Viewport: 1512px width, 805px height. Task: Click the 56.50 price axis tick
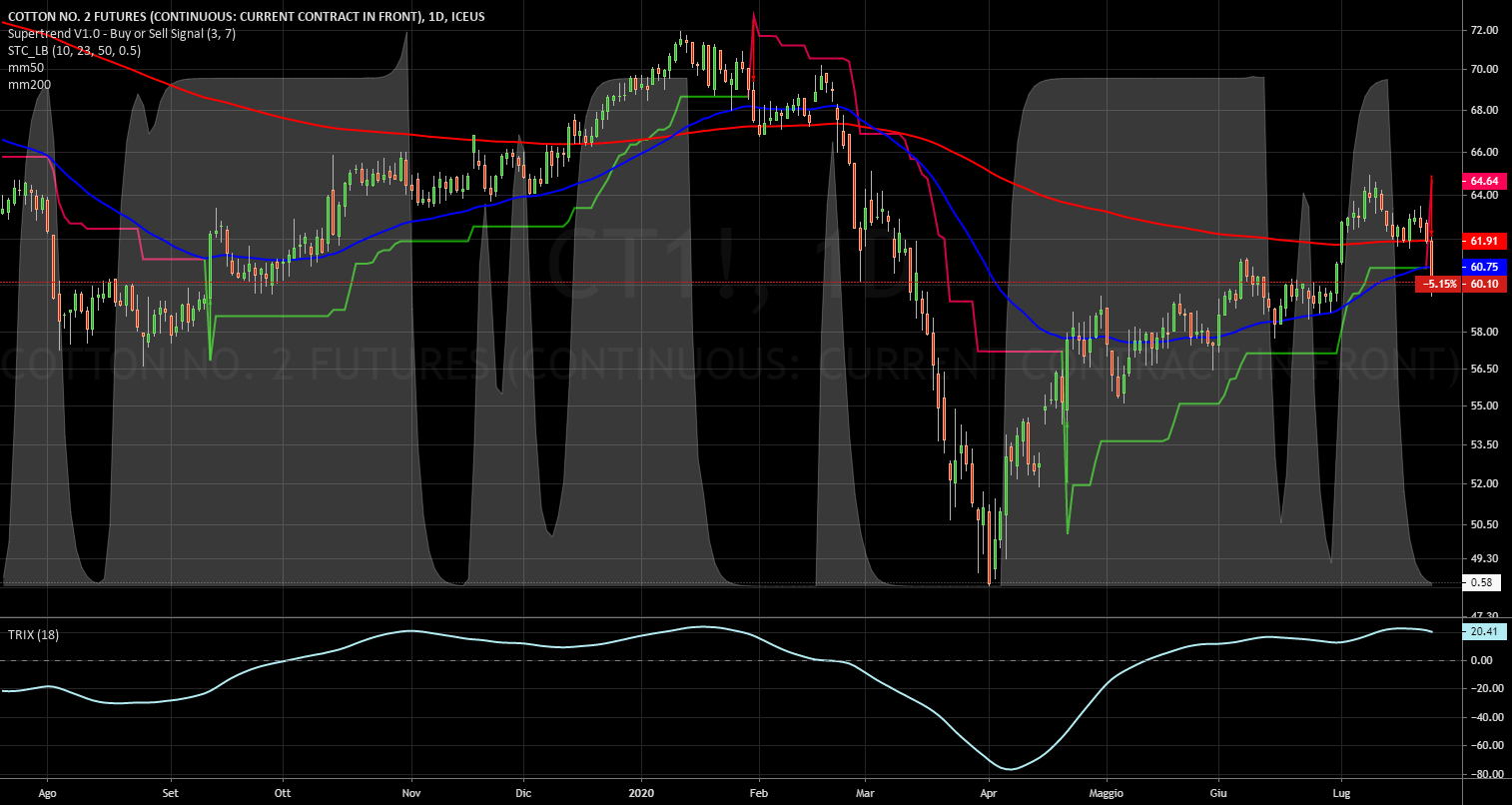pyautogui.click(x=1483, y=369)
